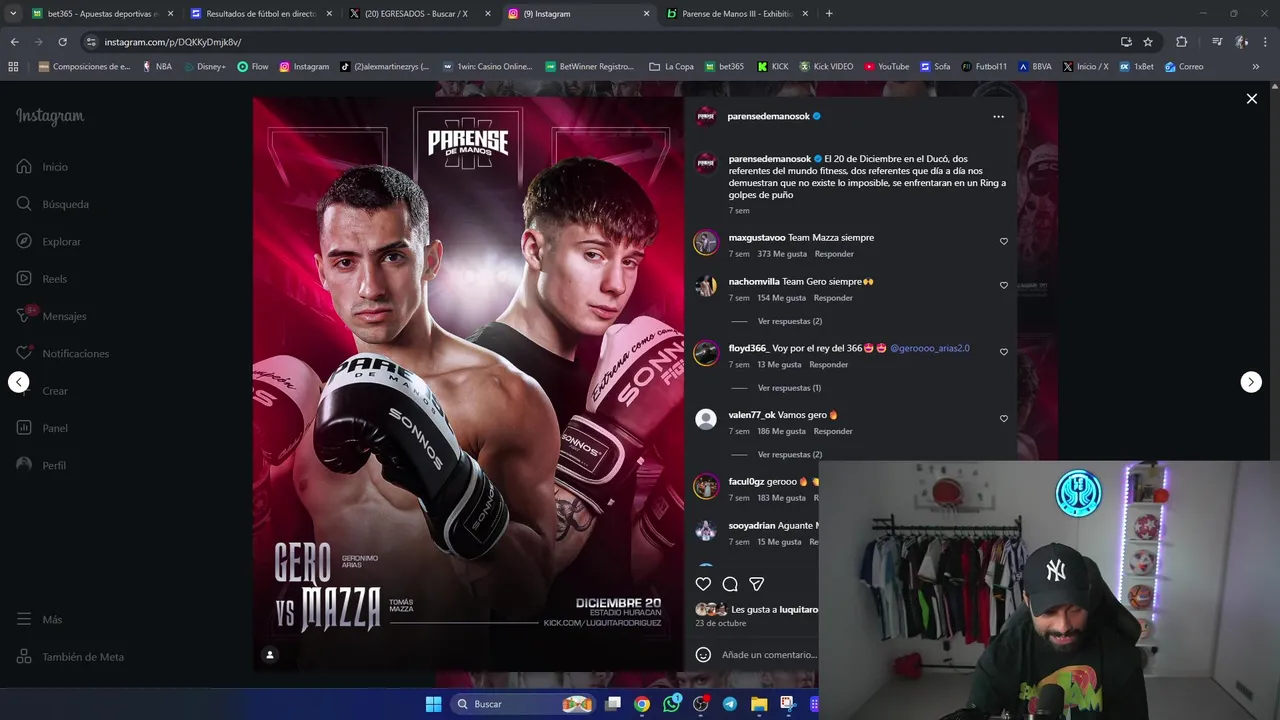Image resolution: width=1280 pixels, height=720 pixels.
Task: Open Explorar in Instagram sidebar
Action: click(x=49, y=242)
